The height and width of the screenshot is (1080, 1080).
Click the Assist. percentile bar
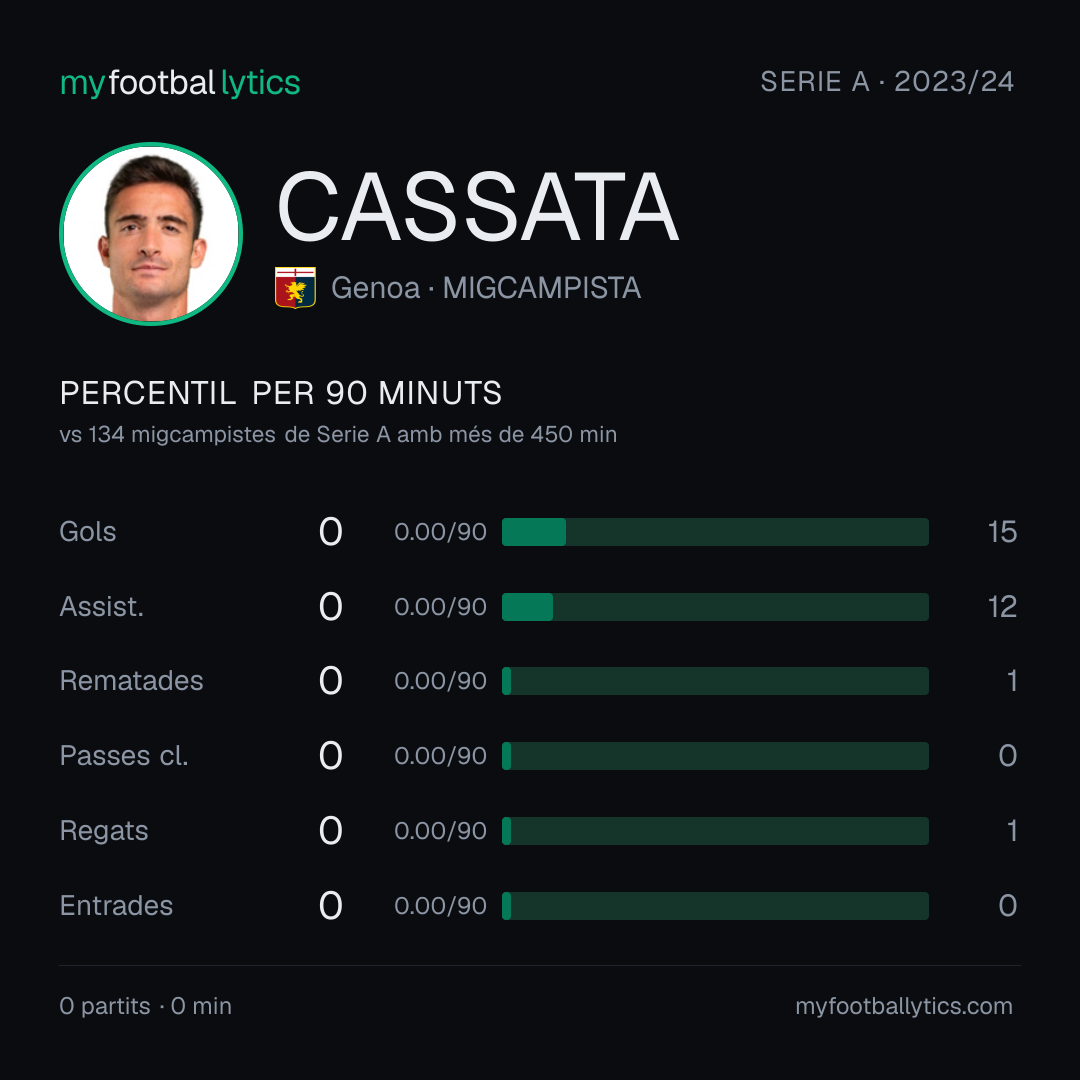[x=715, y=607]
